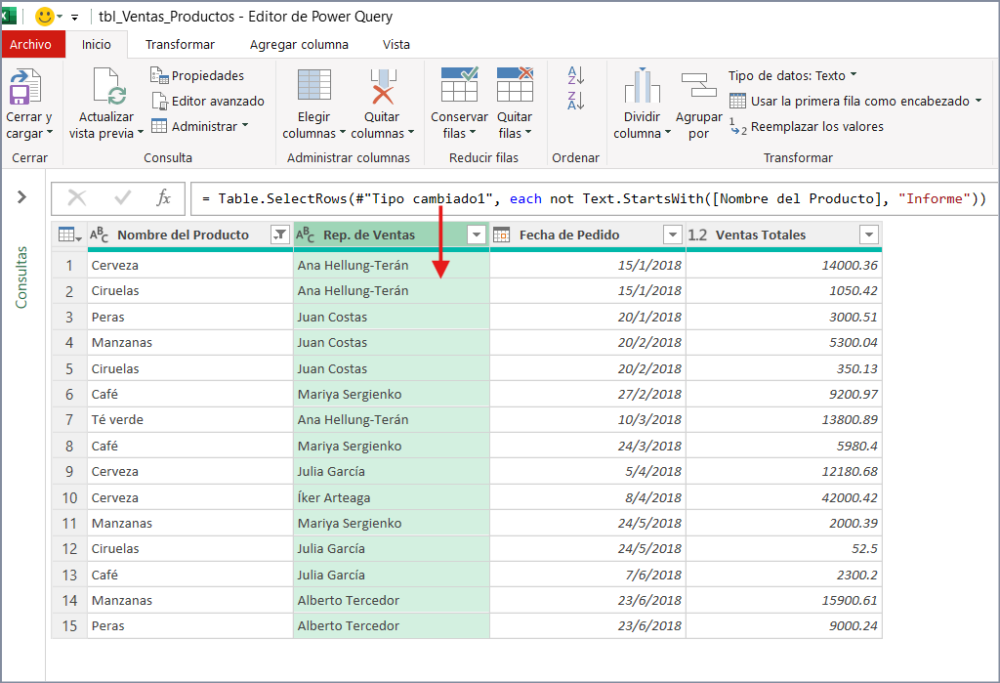Click the Actualizar vista previa icon
Image resolution: width=1000 pixels, height=683 pixels.
(x=109, y=86)
